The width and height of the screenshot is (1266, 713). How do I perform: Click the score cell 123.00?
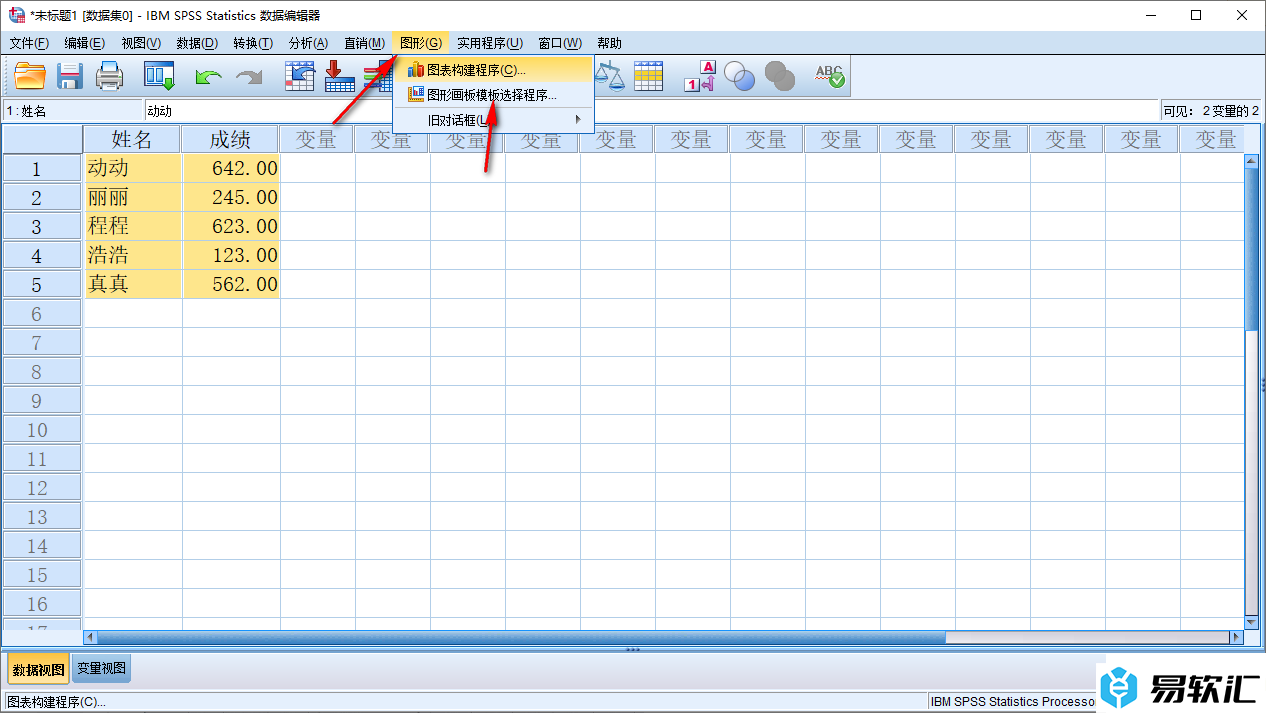pos(231,255)
